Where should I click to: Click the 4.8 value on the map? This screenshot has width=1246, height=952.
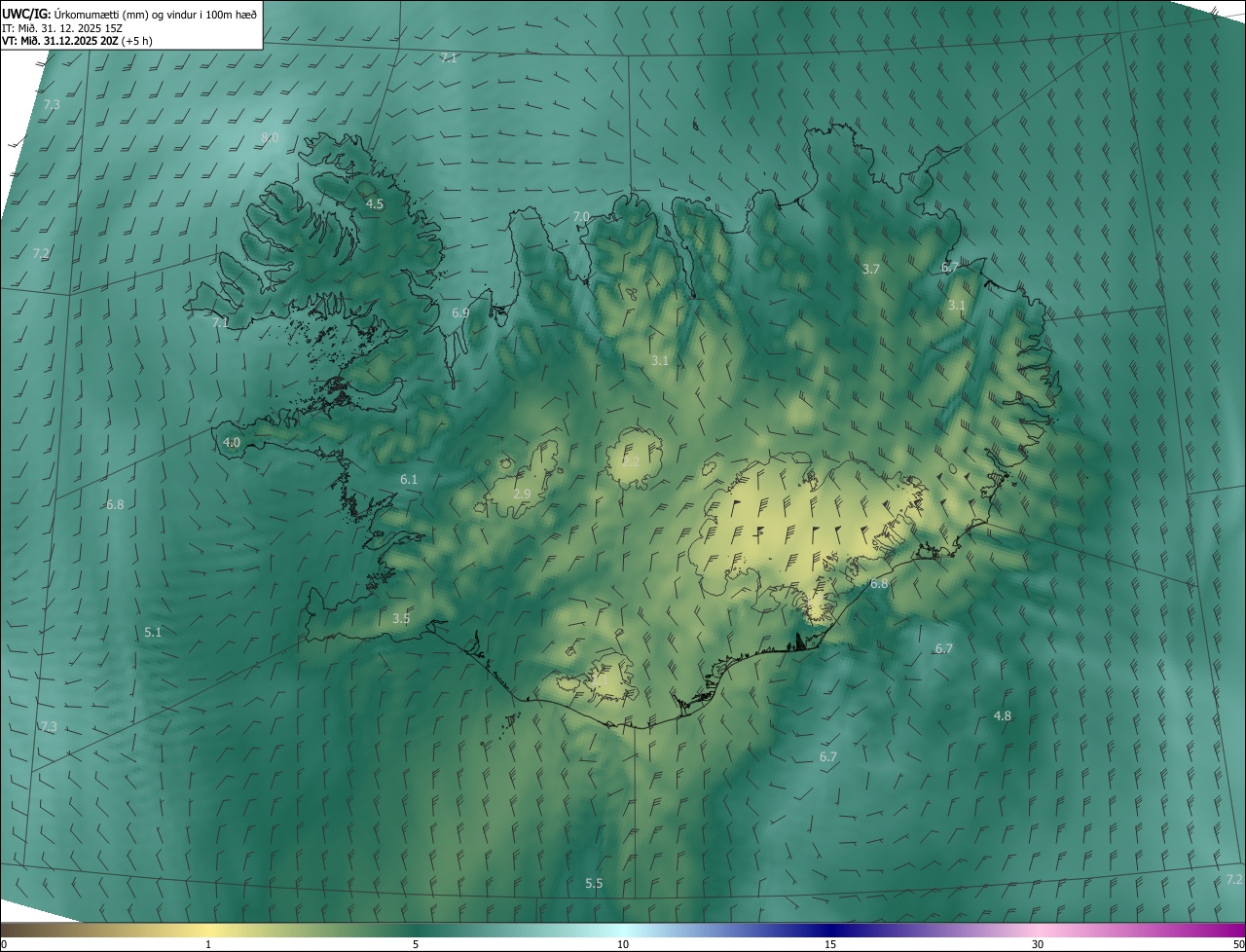tap(1002, 715)
